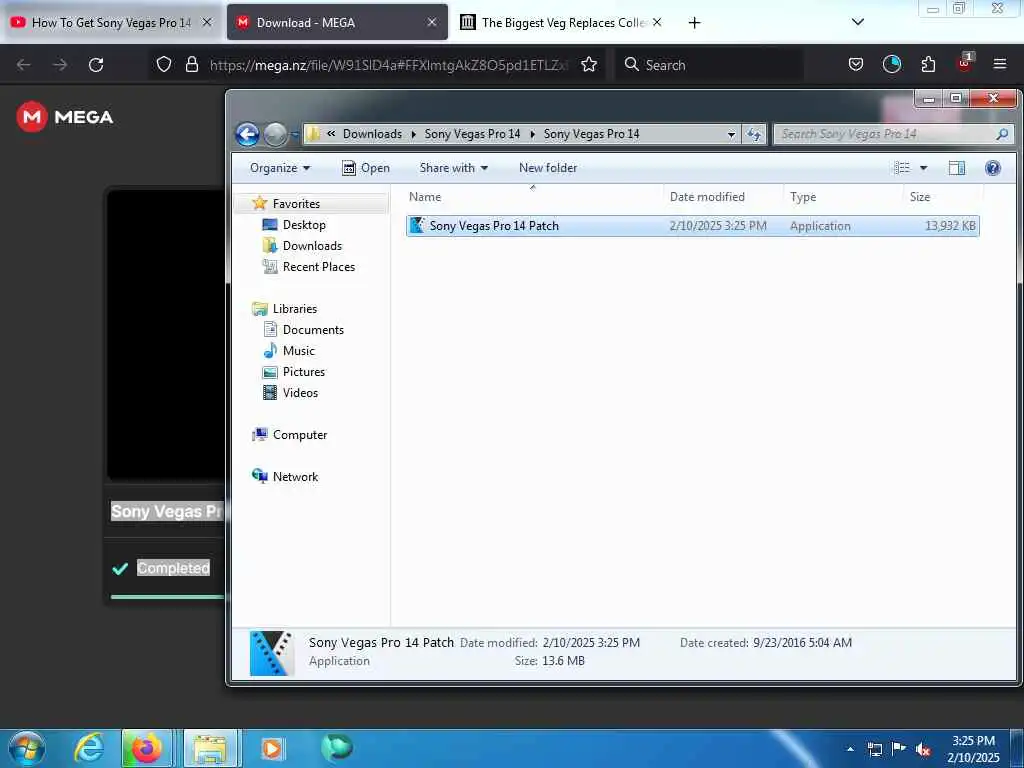Open the Documents library

(x=313, y=330)
